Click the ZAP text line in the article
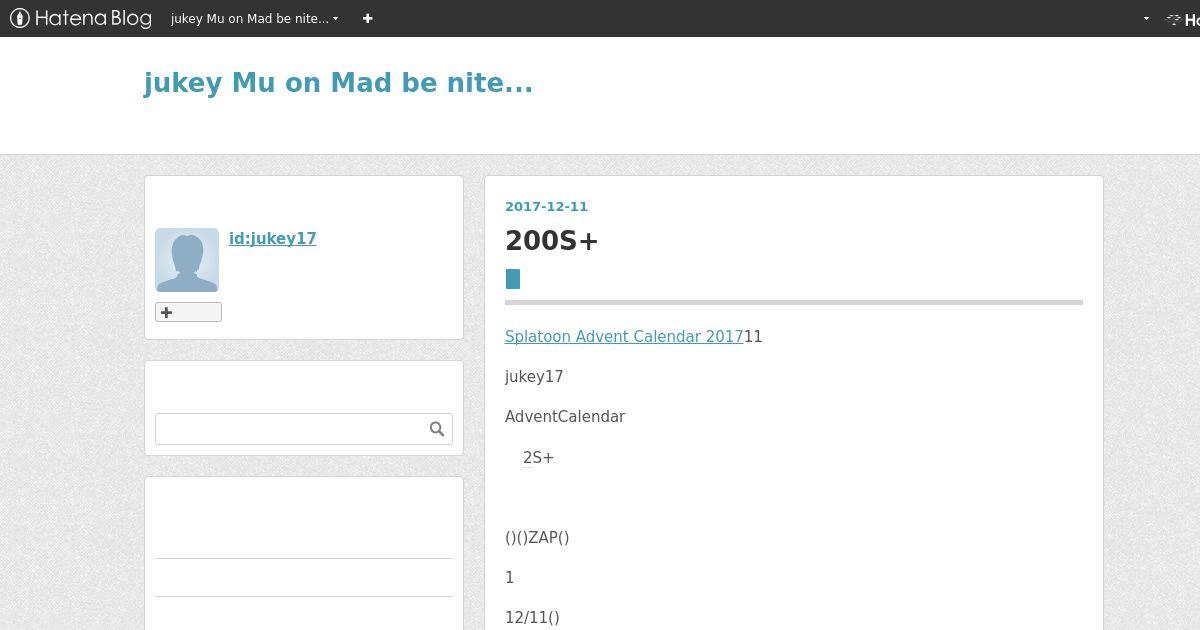The image size is (1200, 630). tap(537, 538)
